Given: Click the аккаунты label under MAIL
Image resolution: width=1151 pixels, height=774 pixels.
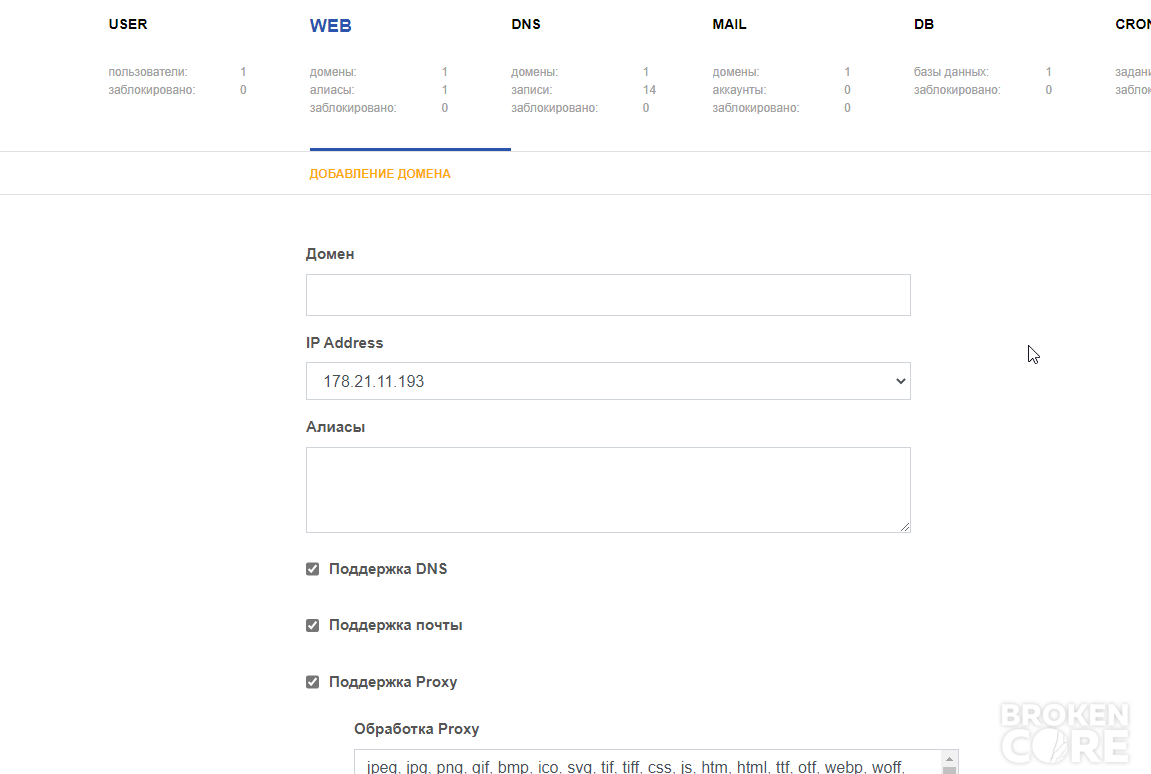Looking at the screenshot, I should pos(739,90).
